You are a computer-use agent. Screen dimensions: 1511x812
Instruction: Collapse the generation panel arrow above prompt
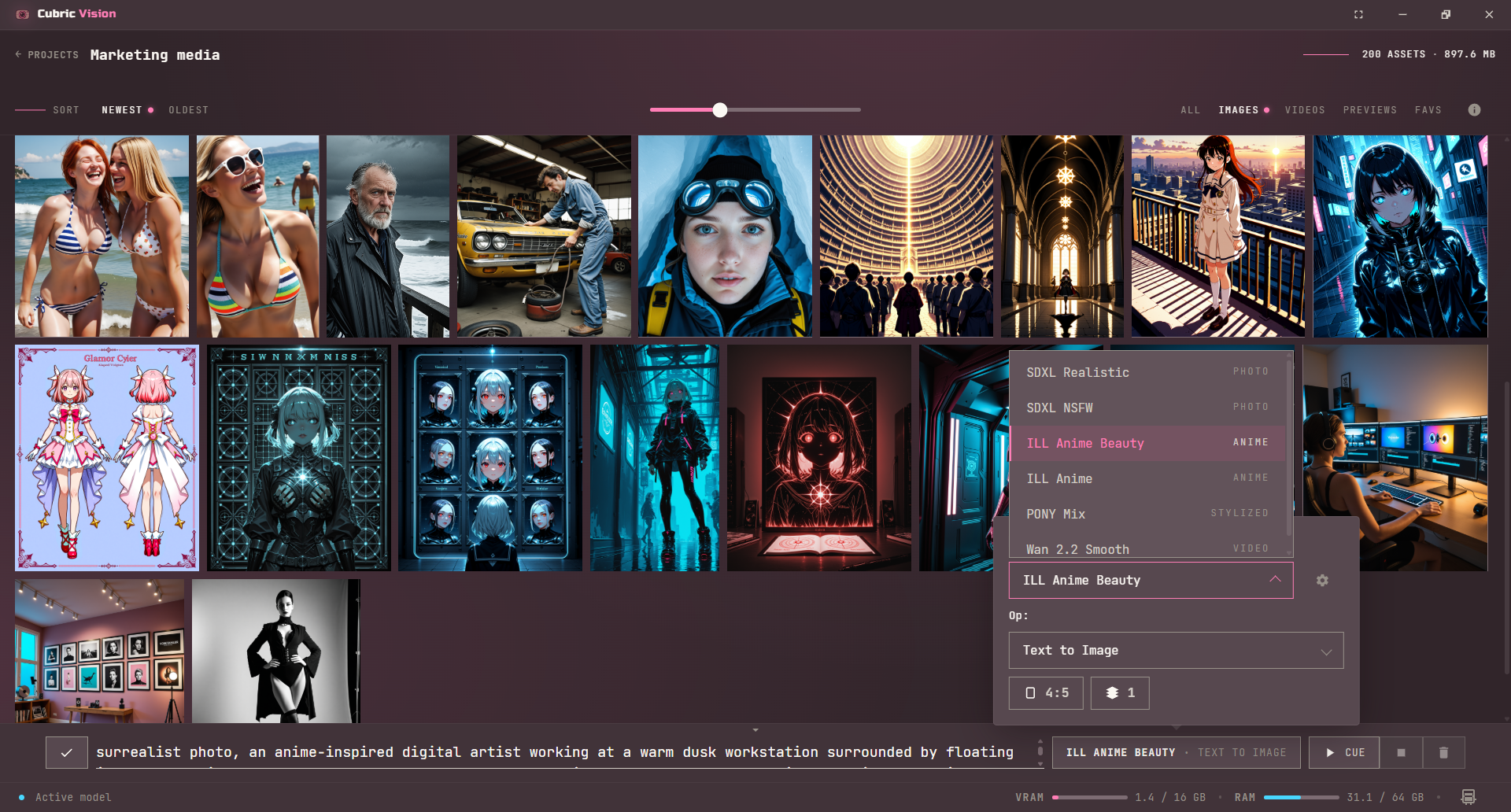pos(755,730)
